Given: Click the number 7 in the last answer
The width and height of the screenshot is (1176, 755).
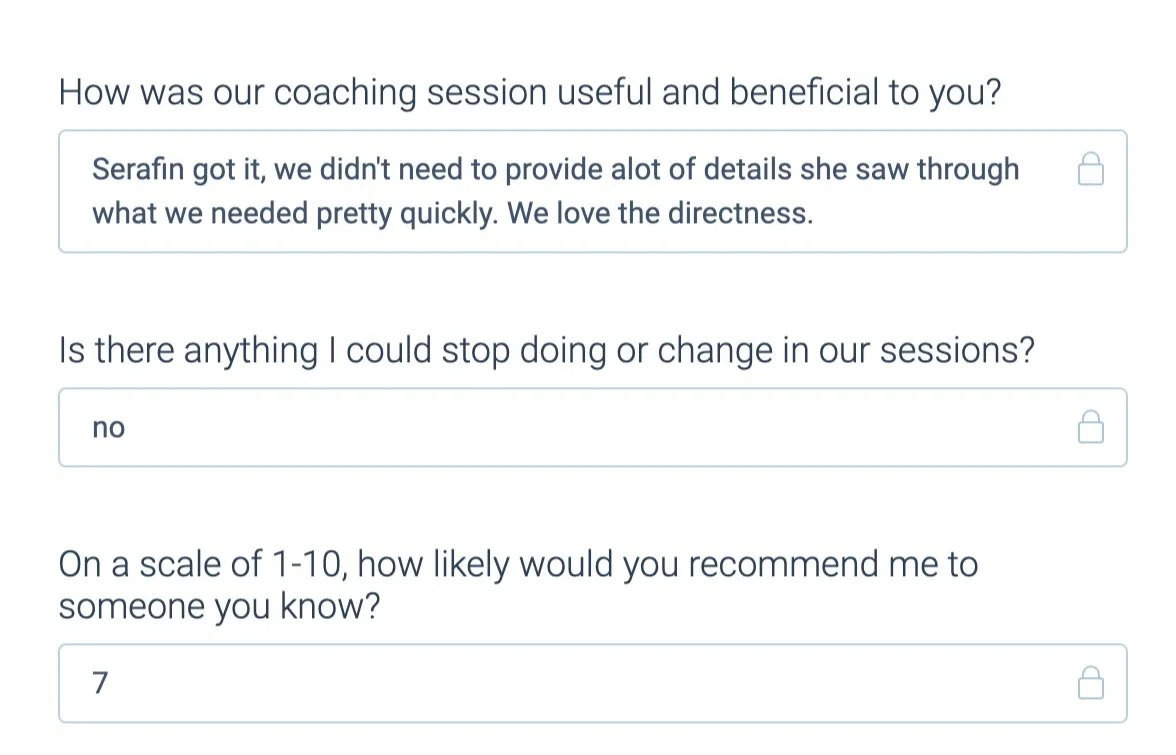Looking at the screenshot, I should point(100,683).
